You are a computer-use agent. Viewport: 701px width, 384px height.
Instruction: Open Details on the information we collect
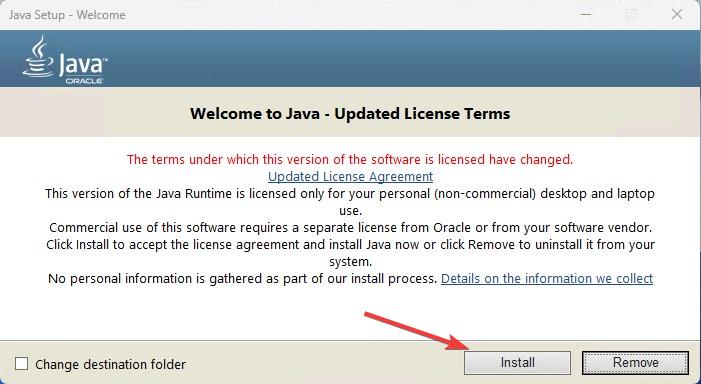click(547, 279)
